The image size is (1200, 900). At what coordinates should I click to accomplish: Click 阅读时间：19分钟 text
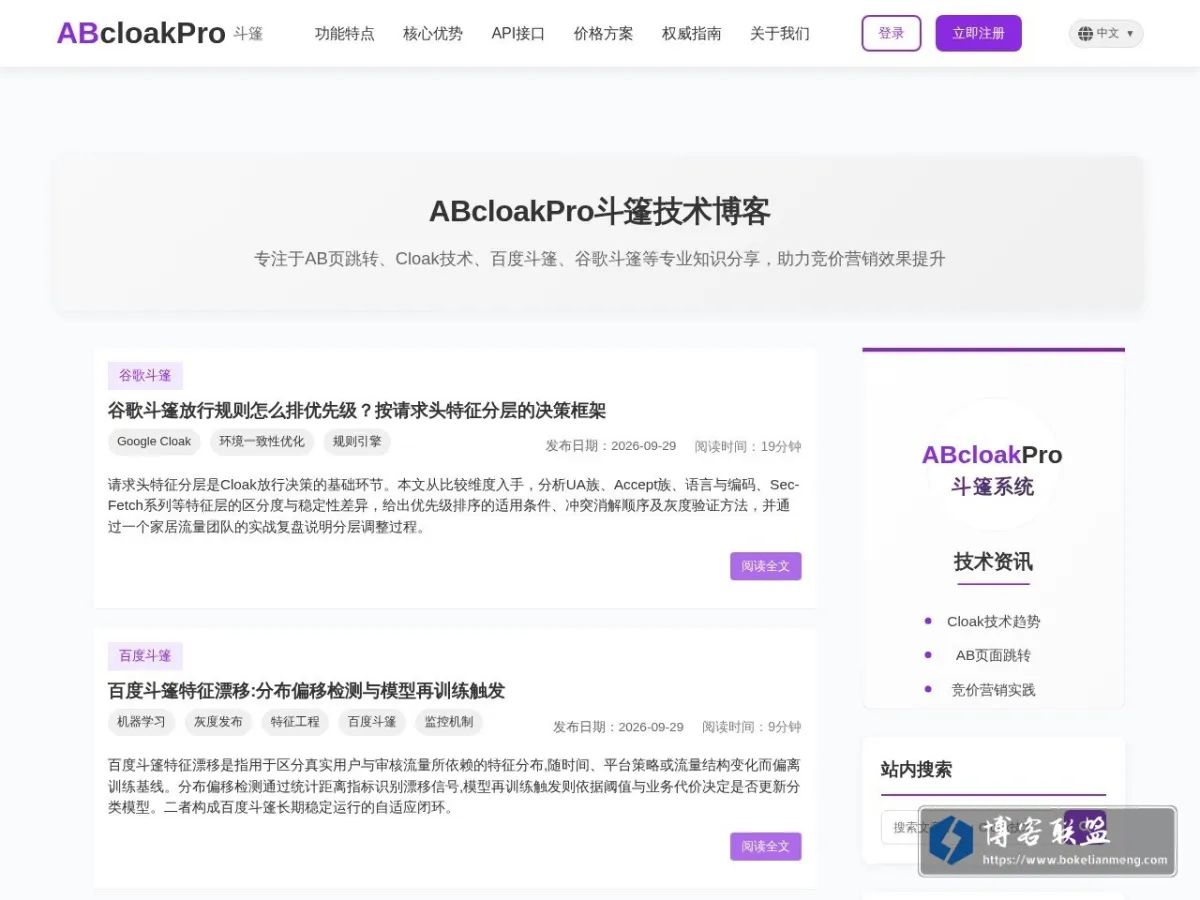click(x=748, y=446)
